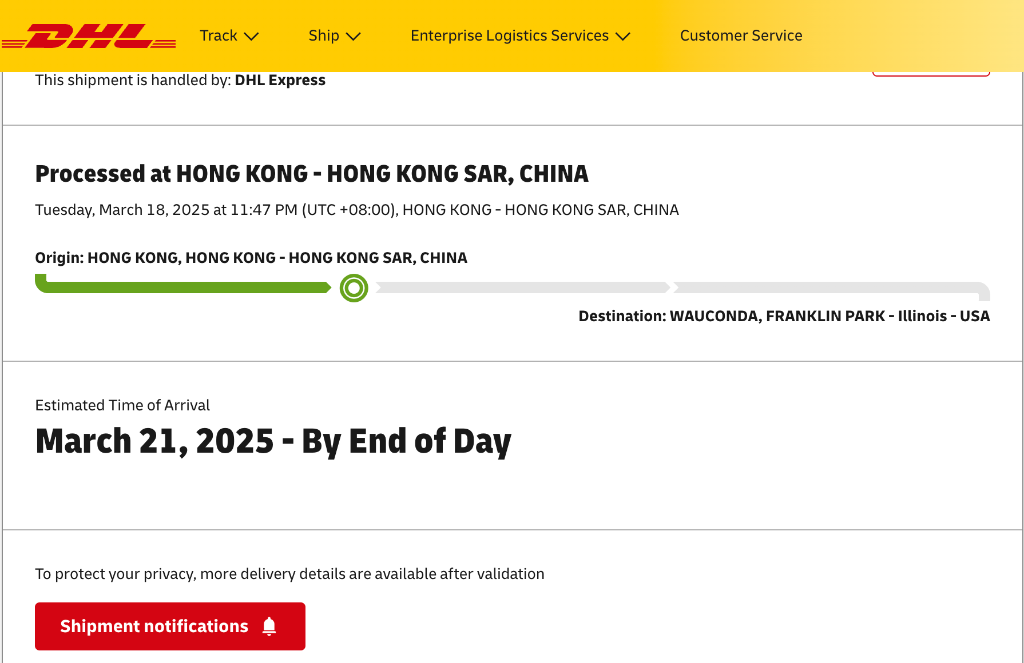The height and width of the screenshot is (663, 1024).
Task: Click the Enterprise Logistics Services menu label
Action: click(509, 36)
